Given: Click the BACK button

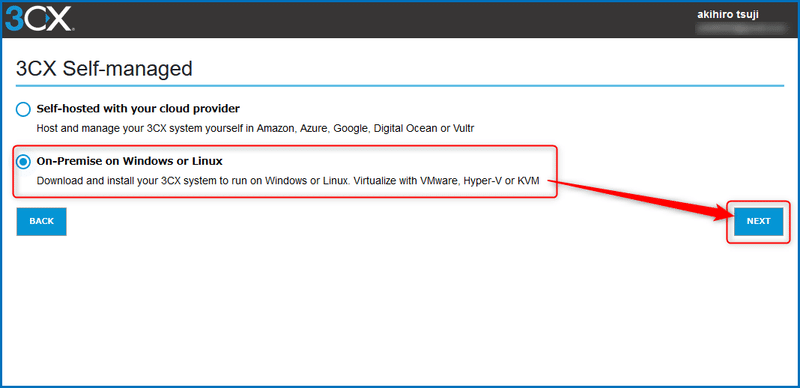Looking at the screenshot, I should coord(41,222).
